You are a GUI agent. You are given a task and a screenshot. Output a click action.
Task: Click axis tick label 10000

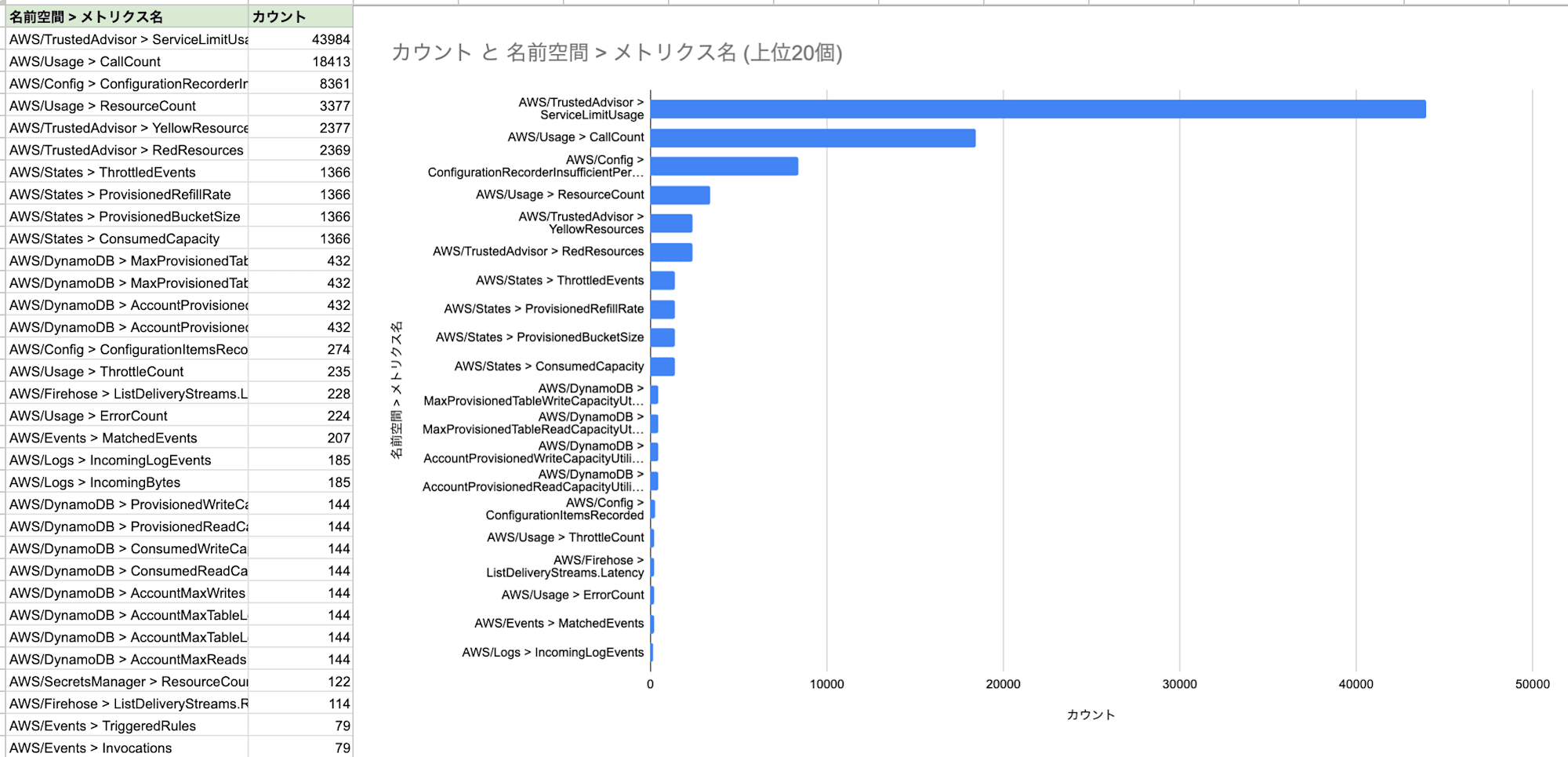[827, 685]
